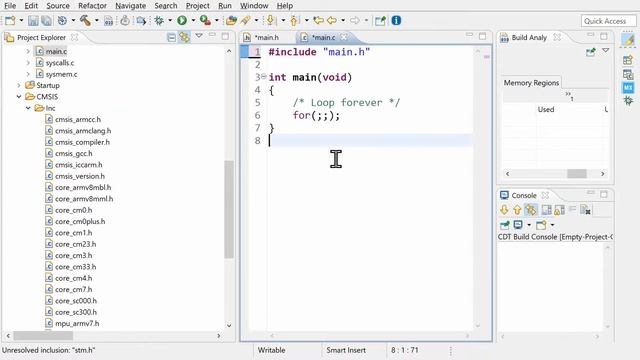The height and width of the screenshot is (360, 640).
Task: Click the binary file icon in toolbar
Action: pos(108,20)
